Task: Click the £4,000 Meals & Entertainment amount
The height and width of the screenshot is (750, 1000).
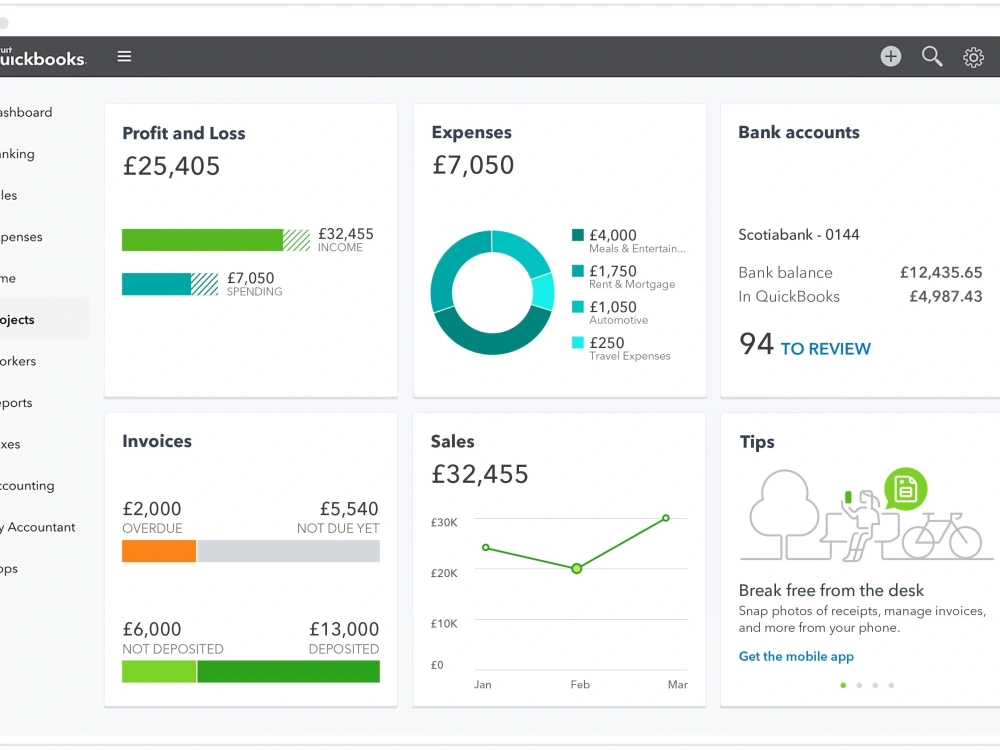Action: click(x=613, y=235)
